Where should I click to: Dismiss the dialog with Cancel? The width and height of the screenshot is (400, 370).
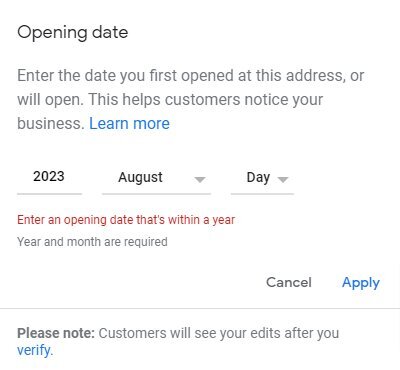click(x=289, y=282)
